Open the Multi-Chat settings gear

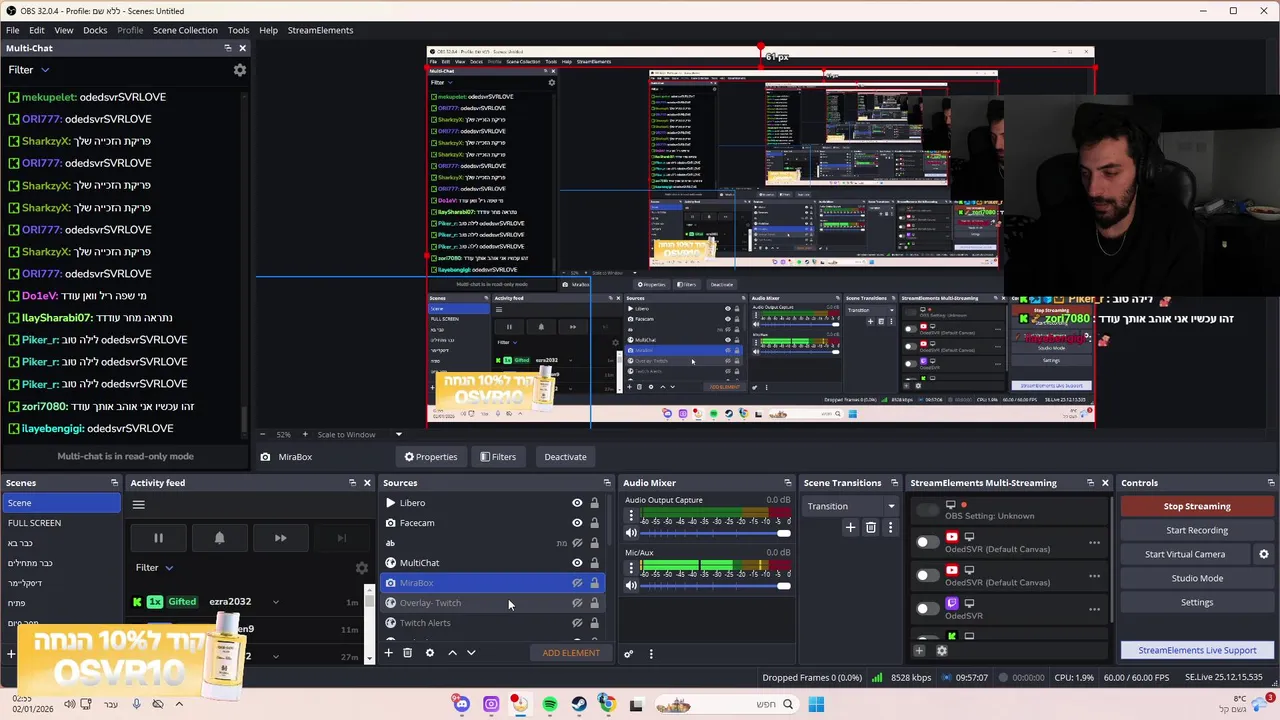point(239,70)
